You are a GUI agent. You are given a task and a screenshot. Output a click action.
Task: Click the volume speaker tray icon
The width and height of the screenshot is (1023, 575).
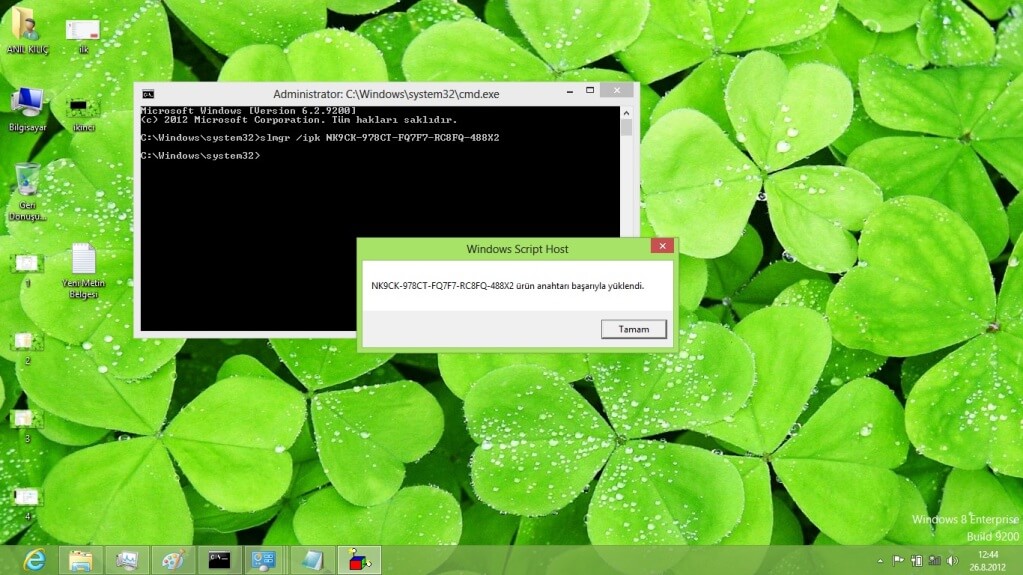point(952,561)
